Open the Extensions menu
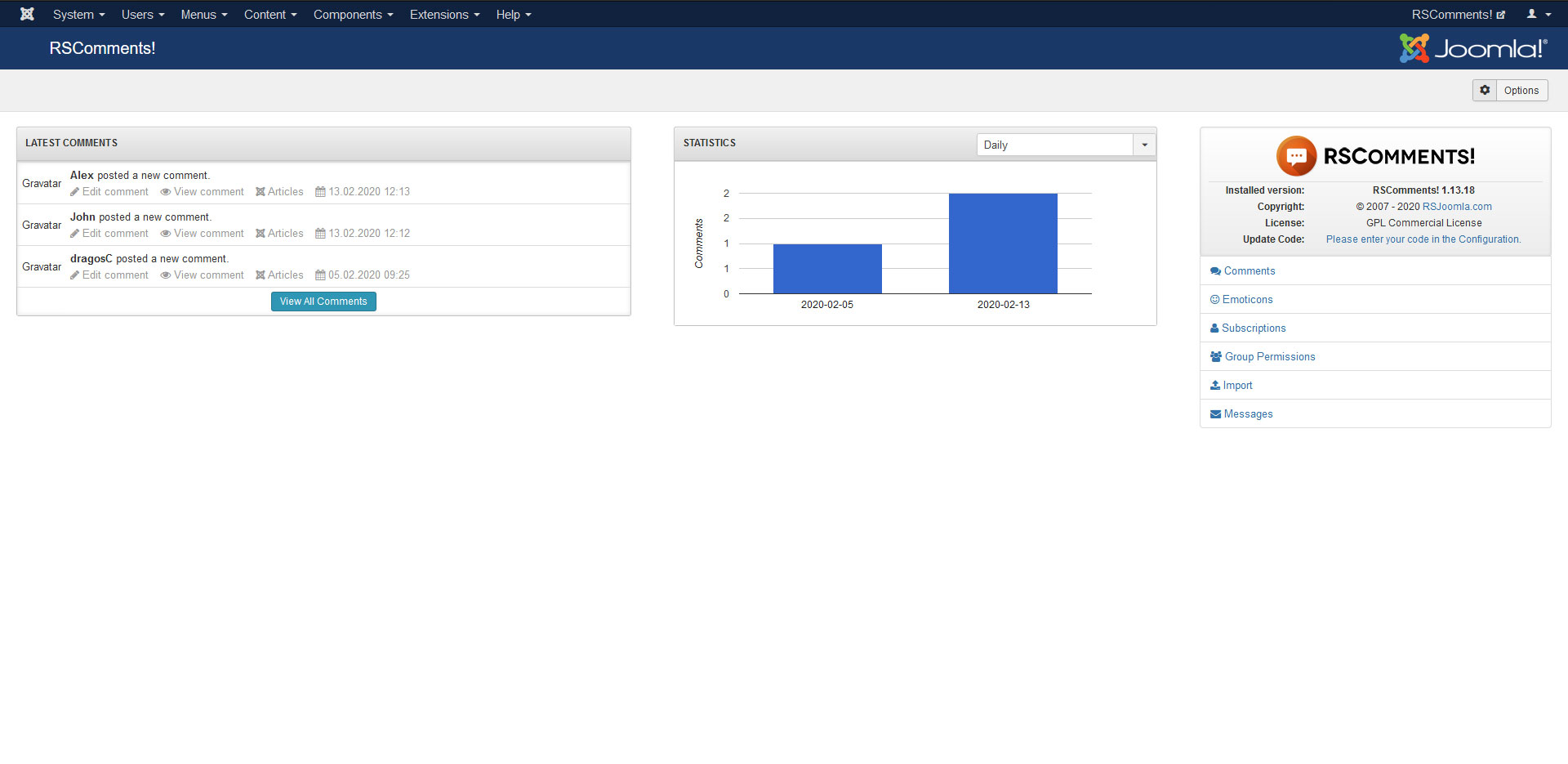This screenshot has width=1568, height=764. [x=444, y=14]
